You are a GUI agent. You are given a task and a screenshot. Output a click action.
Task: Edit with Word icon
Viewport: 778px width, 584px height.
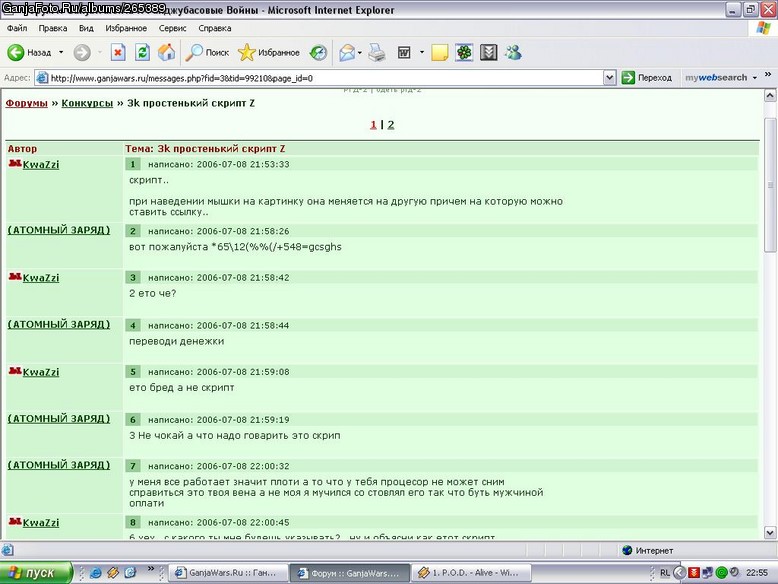[x=404, y=52]
